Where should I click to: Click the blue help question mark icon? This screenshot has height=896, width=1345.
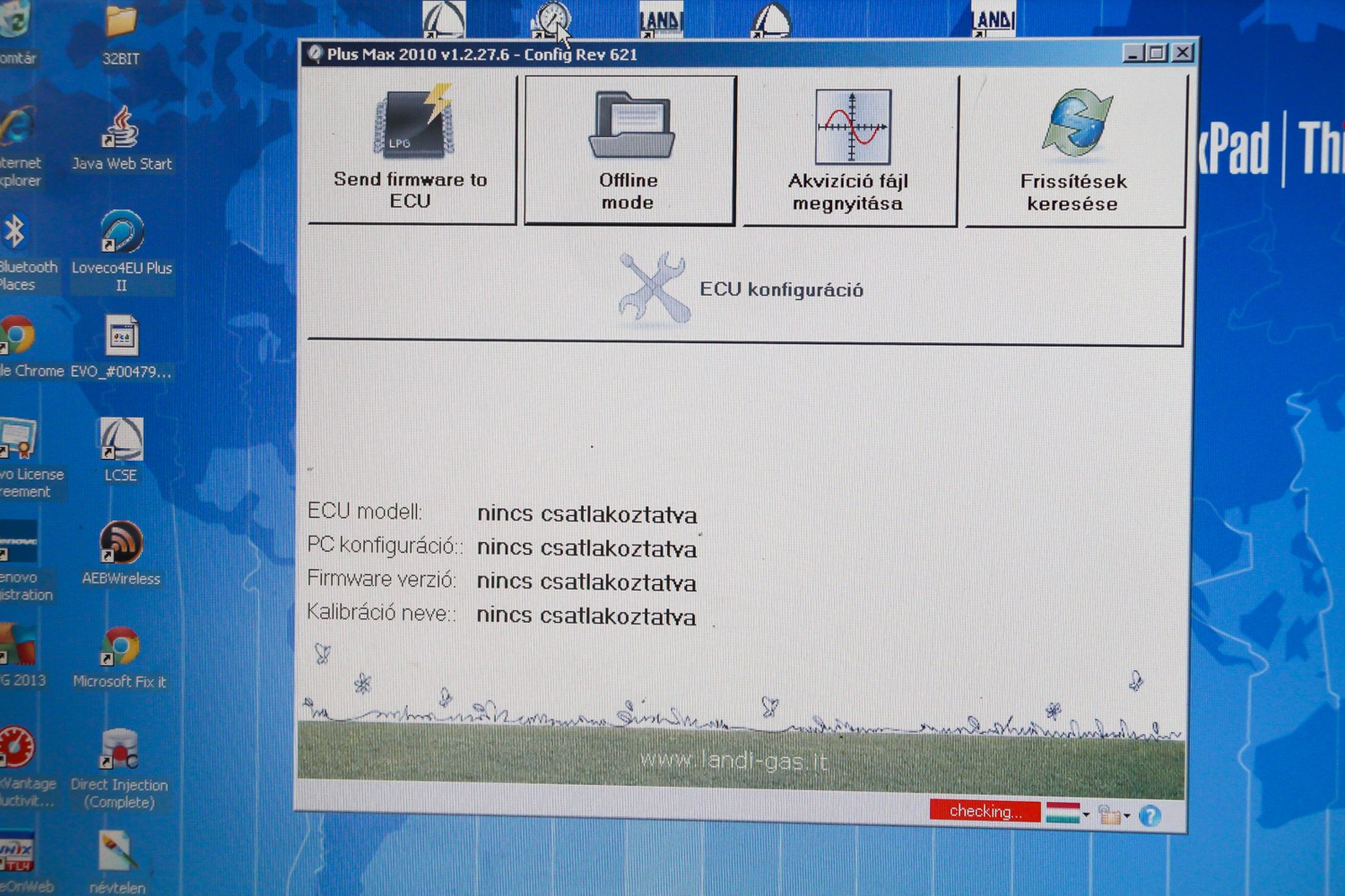1150,815
